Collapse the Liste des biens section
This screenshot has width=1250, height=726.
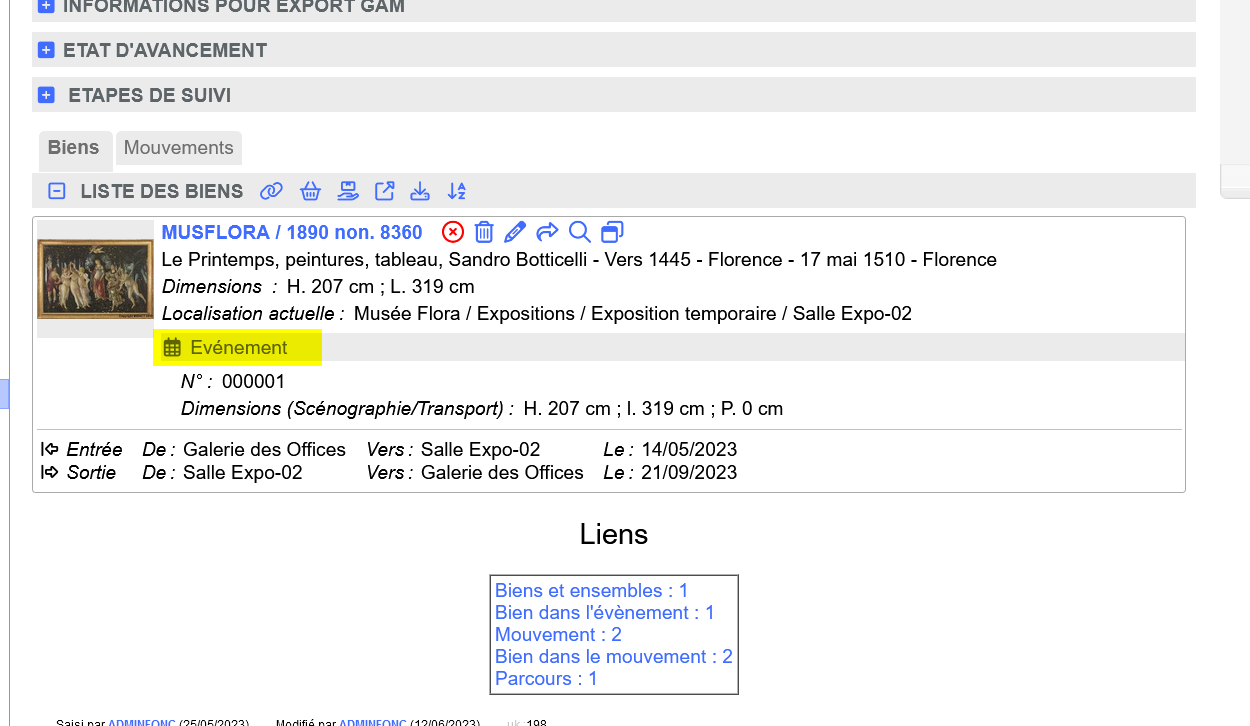pos(58,191)
